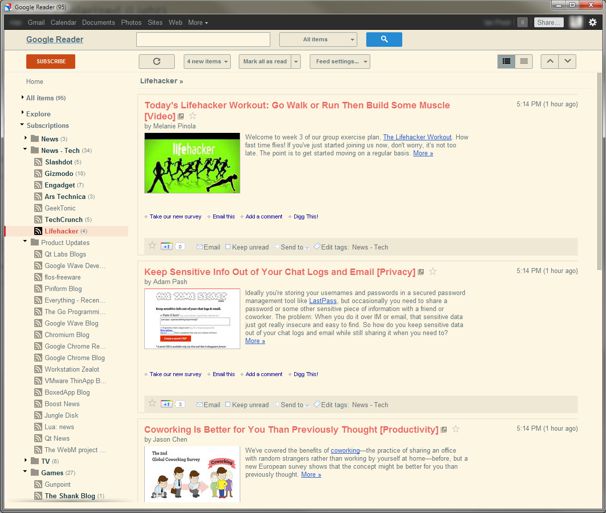Click the Google Reader logo link
The width and height of the screenshot is (606, 513).
click(x=55, y=39)
